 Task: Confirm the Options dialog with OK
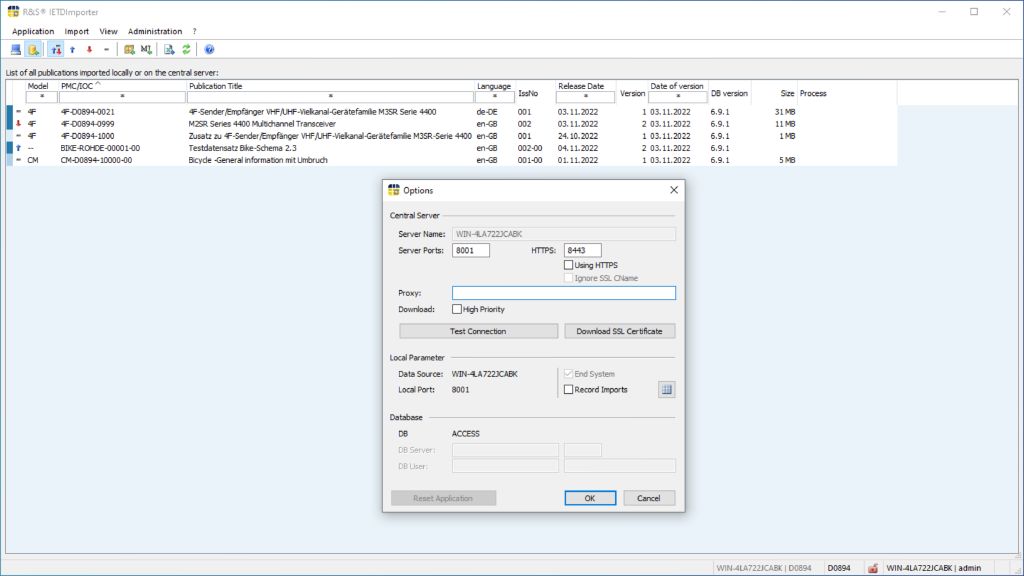[590, 498]
